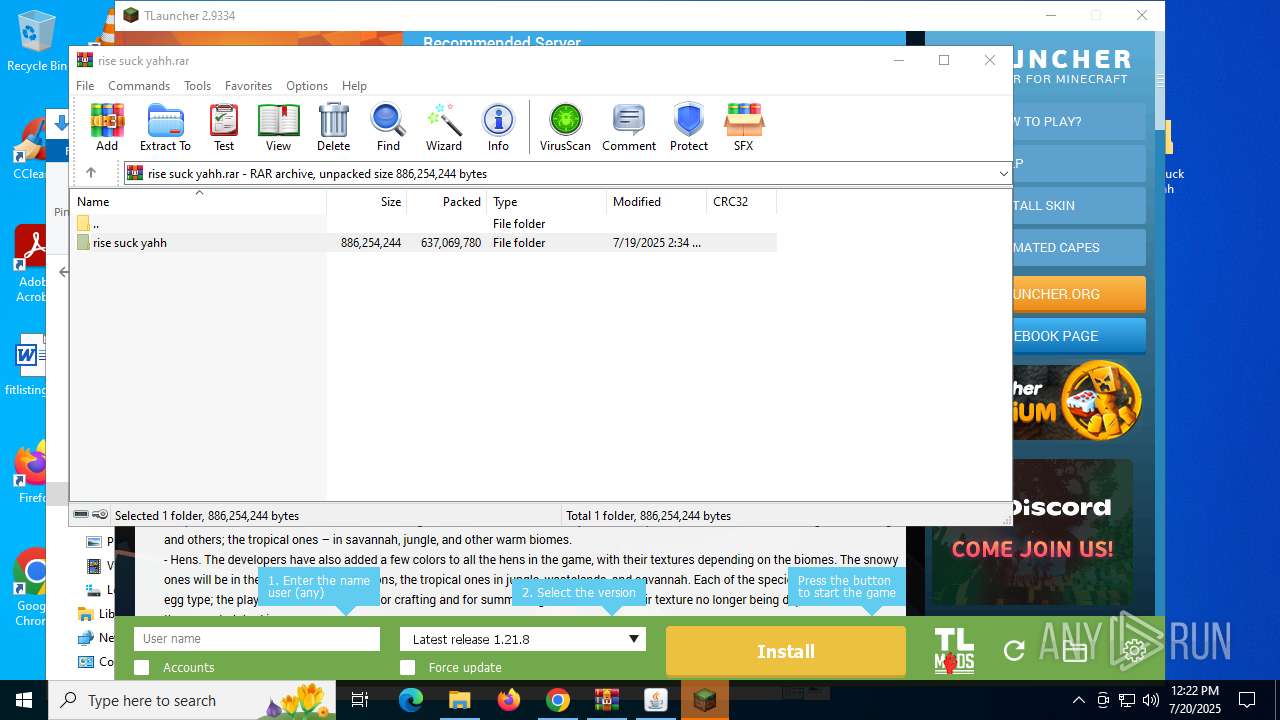The image size is (1280, 720).
Task: Switch to TLauncher Minecraft block taskbar icon
Action: (x=705, y=700)
